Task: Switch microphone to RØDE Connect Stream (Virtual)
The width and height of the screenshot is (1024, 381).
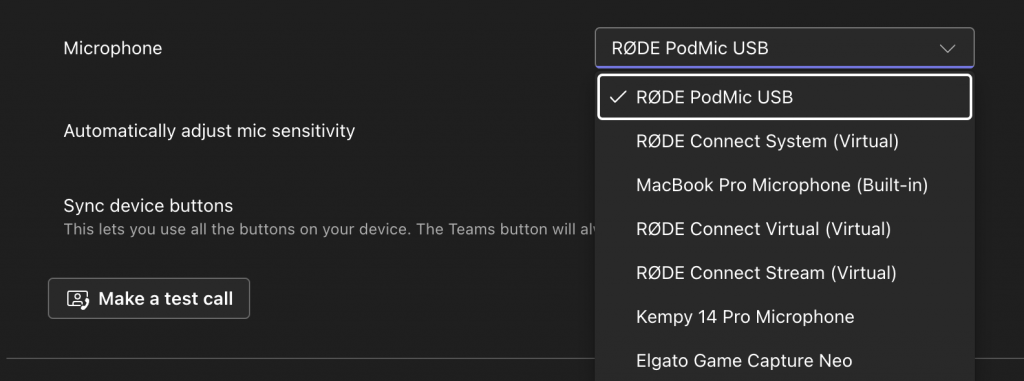Action: (x=784, y=273)
